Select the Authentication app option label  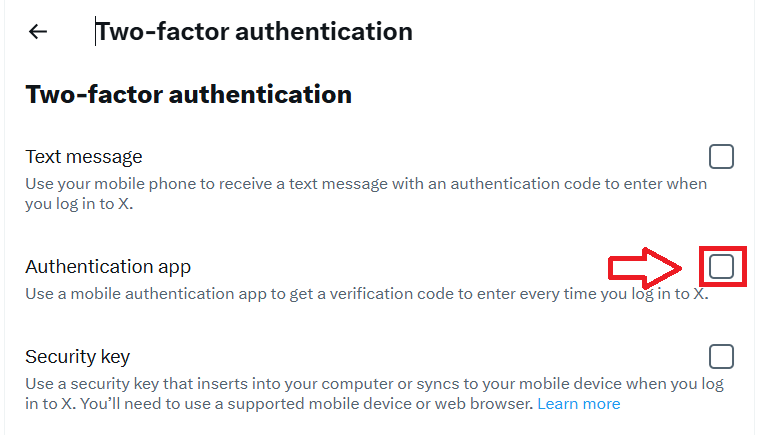(108, 267)
